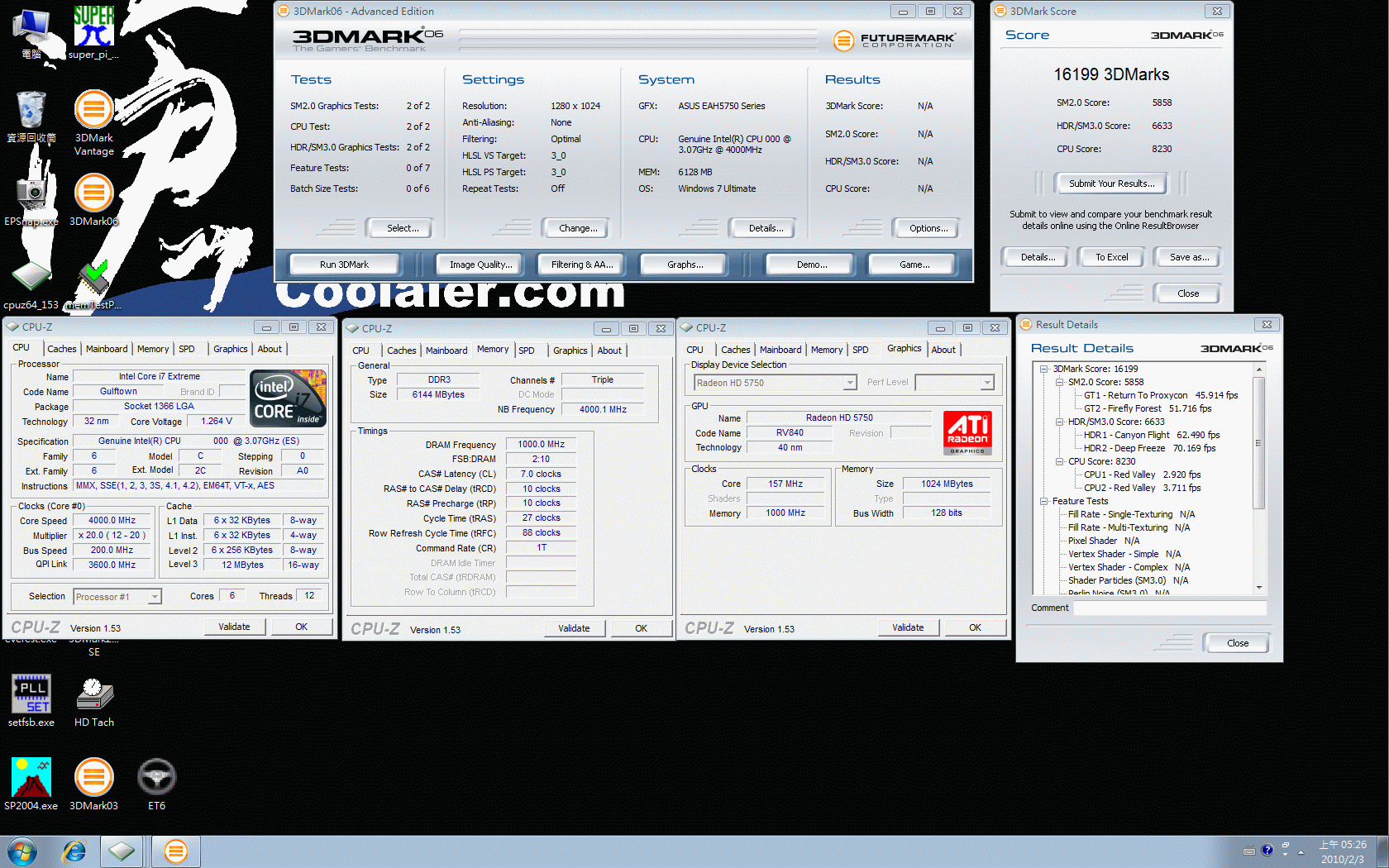Click the Show desktop button on taskbar

pyautogui.click(x=1382, y=851)
